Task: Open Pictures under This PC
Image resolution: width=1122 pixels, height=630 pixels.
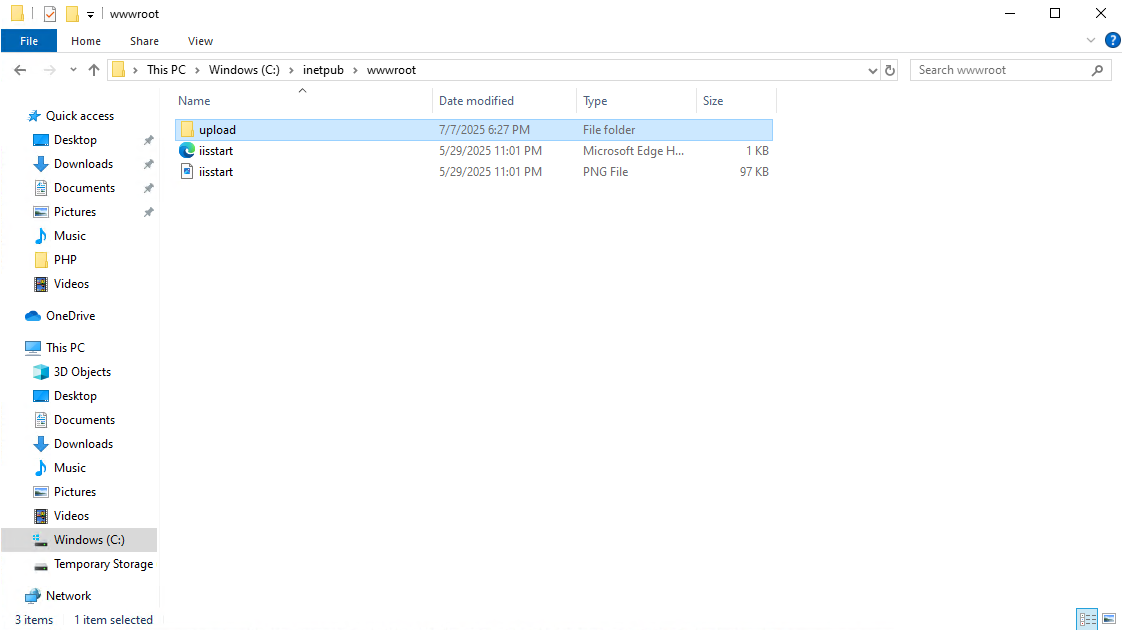Action: pos(74,492)
